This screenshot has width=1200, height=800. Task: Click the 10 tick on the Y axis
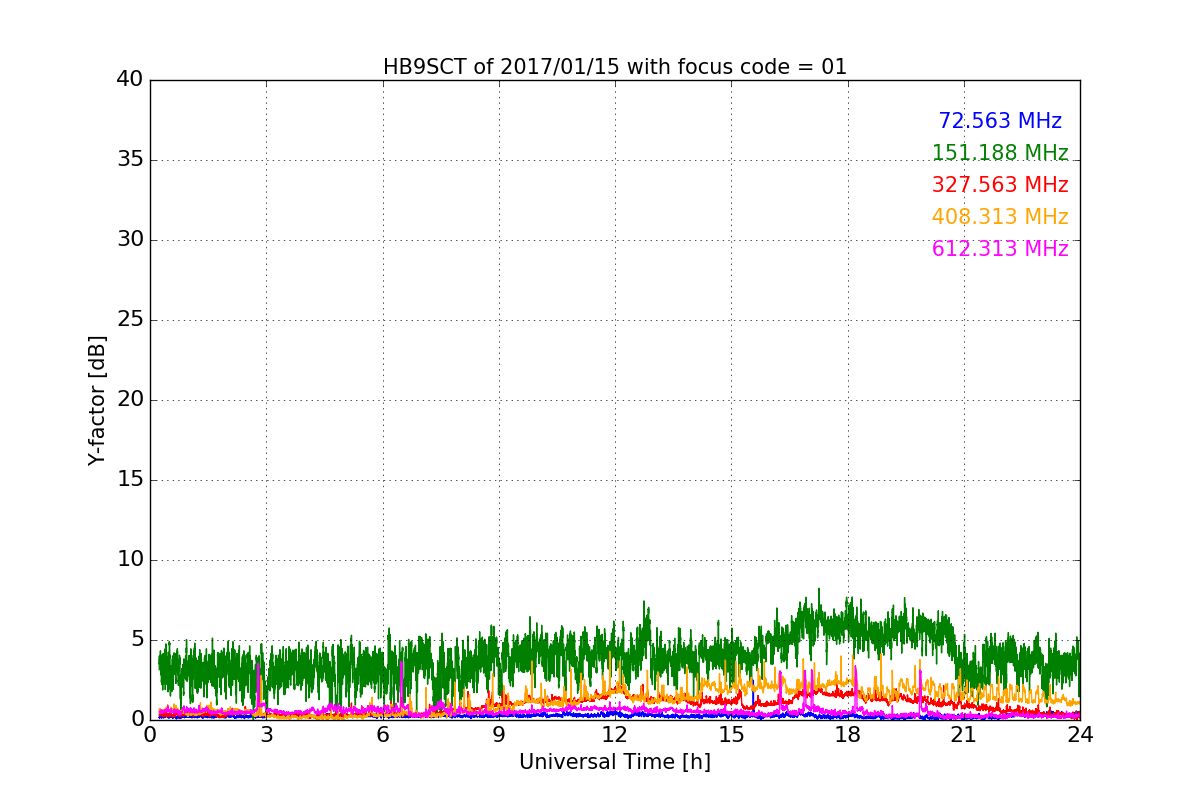(130, 559)
